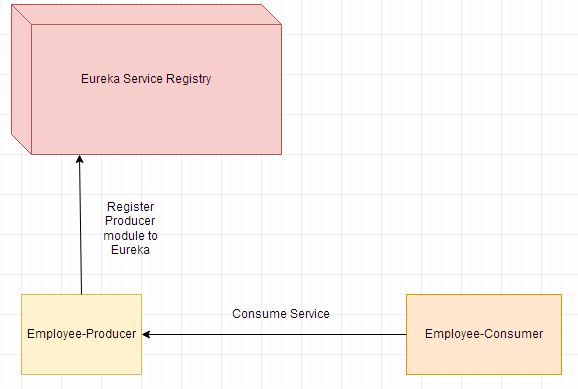Click the Eureka Service Registry label text
This screenshot has width=578, height=389.
(146, 79)
